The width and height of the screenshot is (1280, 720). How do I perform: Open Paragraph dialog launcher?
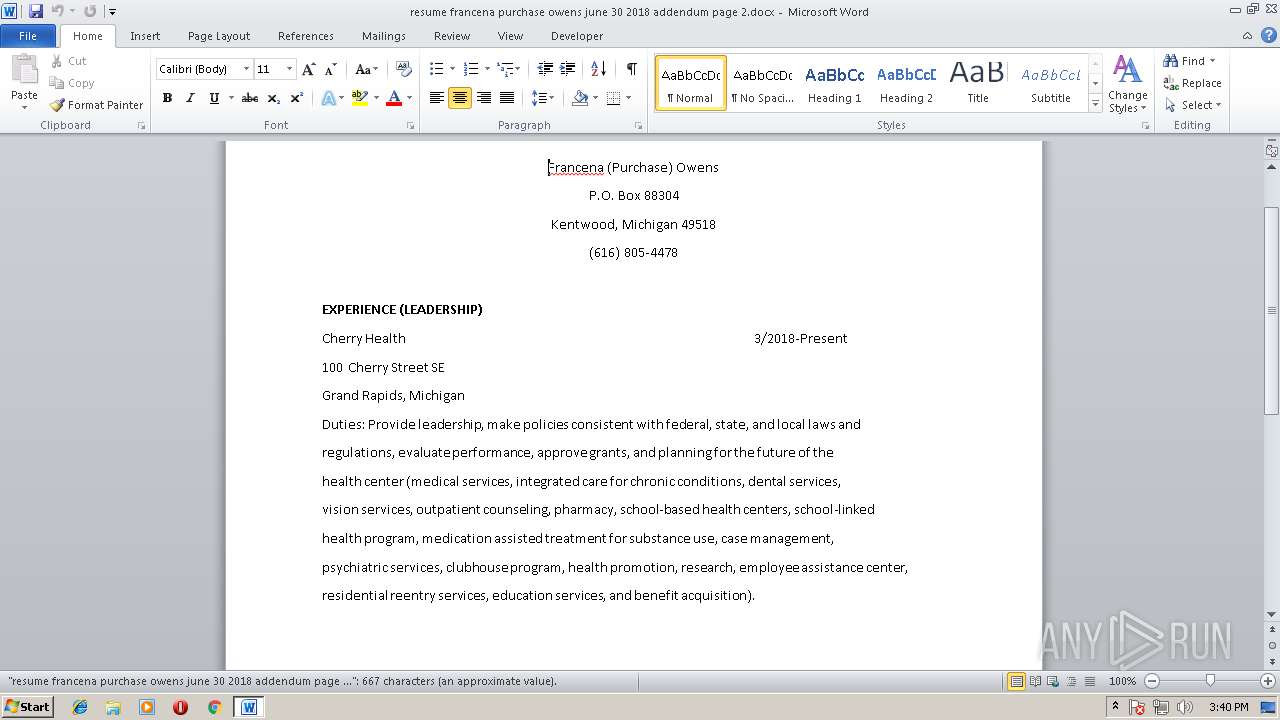tap(639, 126)
